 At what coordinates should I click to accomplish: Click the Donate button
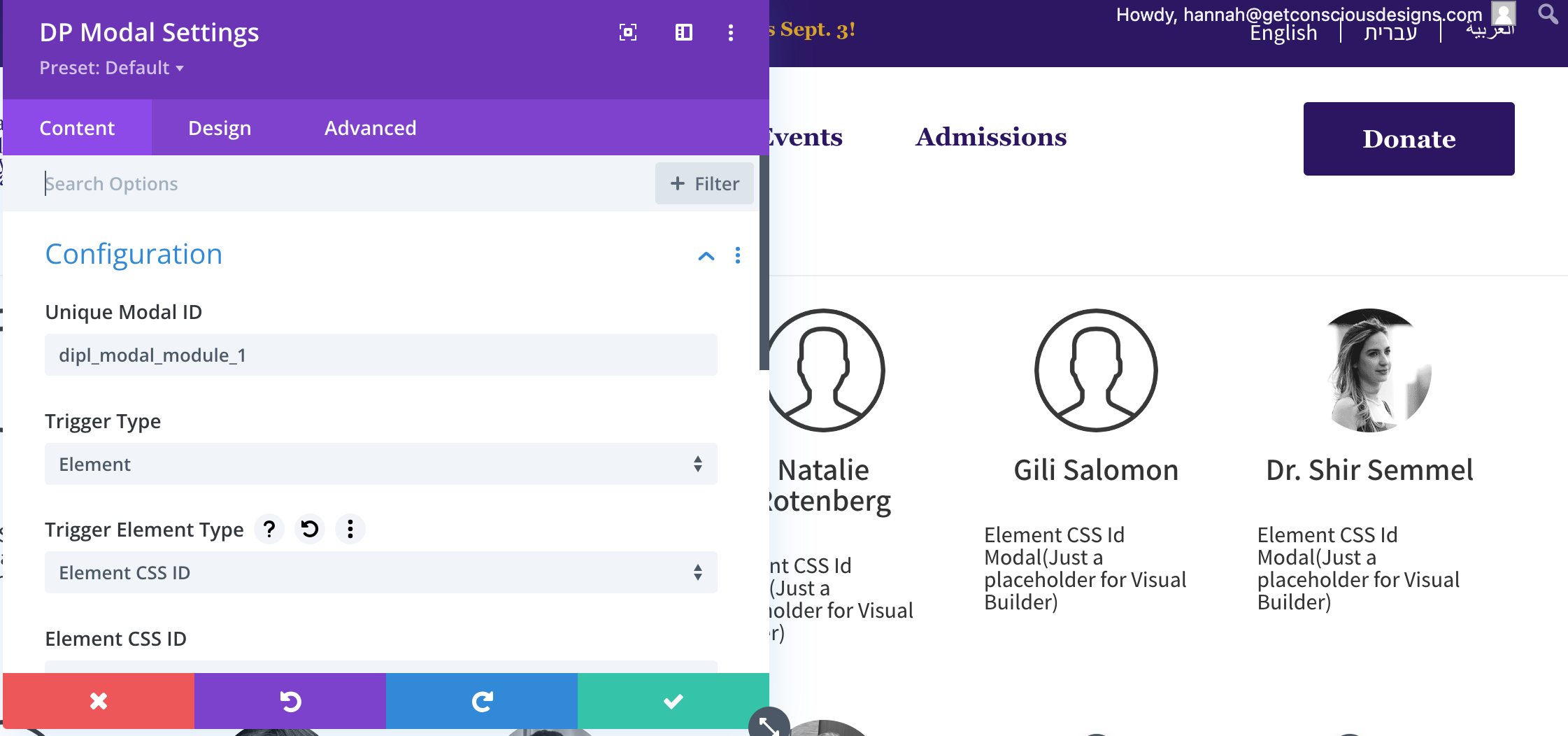(1409, 139)
